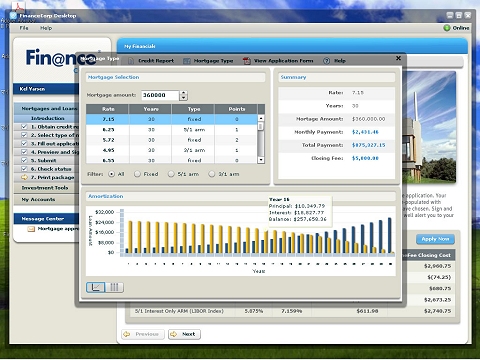480x360 pixels.
Task: Click the Monthly Payment value $2,431.46
Action: 365,132
